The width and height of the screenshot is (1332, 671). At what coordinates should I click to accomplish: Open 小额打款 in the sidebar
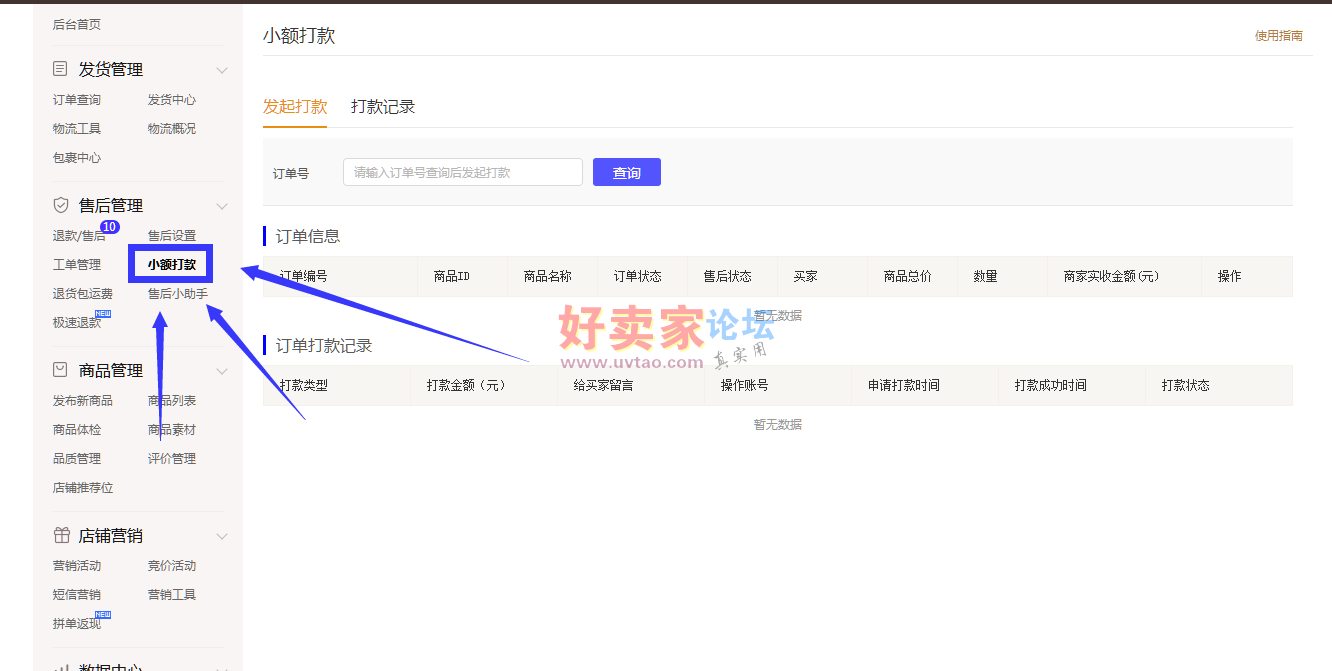(x=172, y=265)
